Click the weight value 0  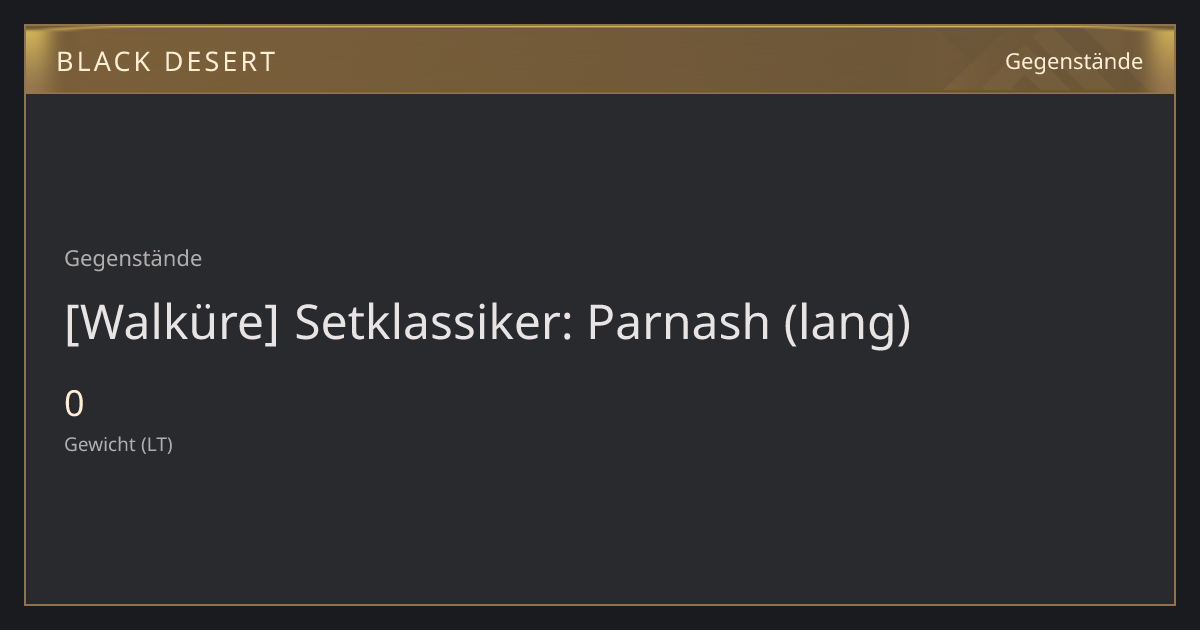(74, 404)
